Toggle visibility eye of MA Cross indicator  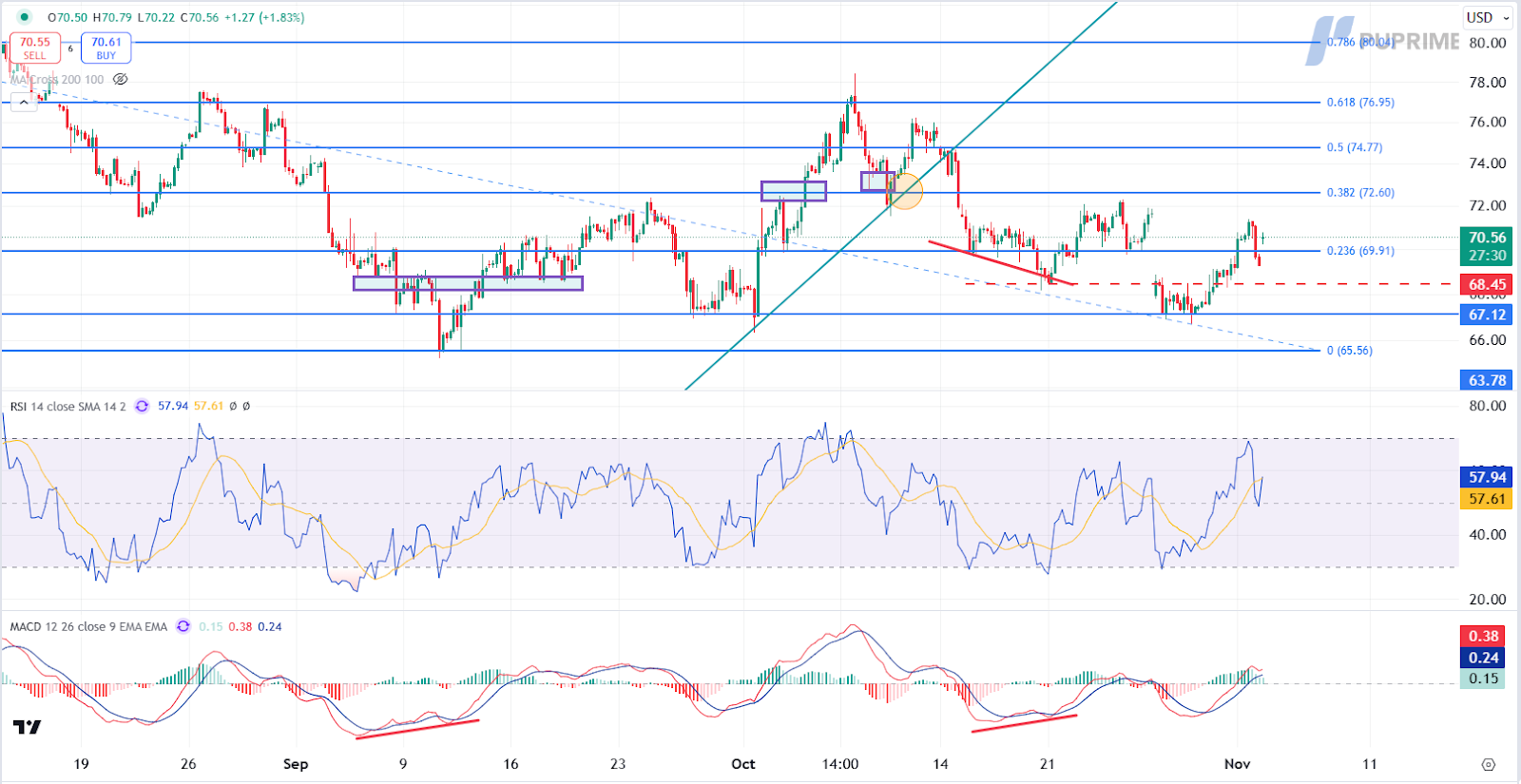tap(121, 80)
